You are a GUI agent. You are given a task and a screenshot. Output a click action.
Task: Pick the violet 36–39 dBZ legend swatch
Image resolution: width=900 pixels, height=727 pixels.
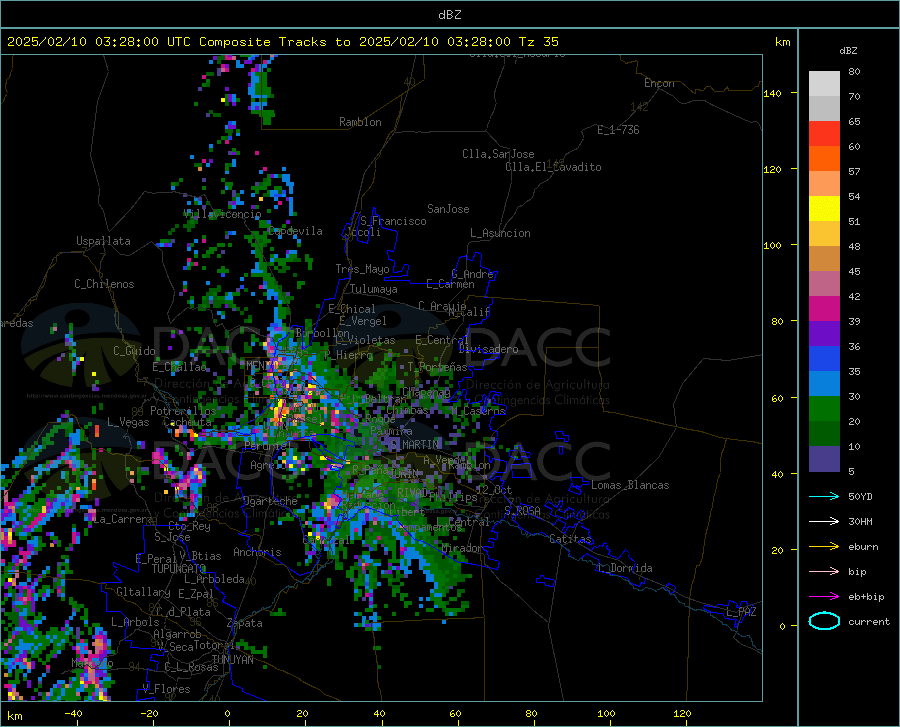[x=824, y=334]
